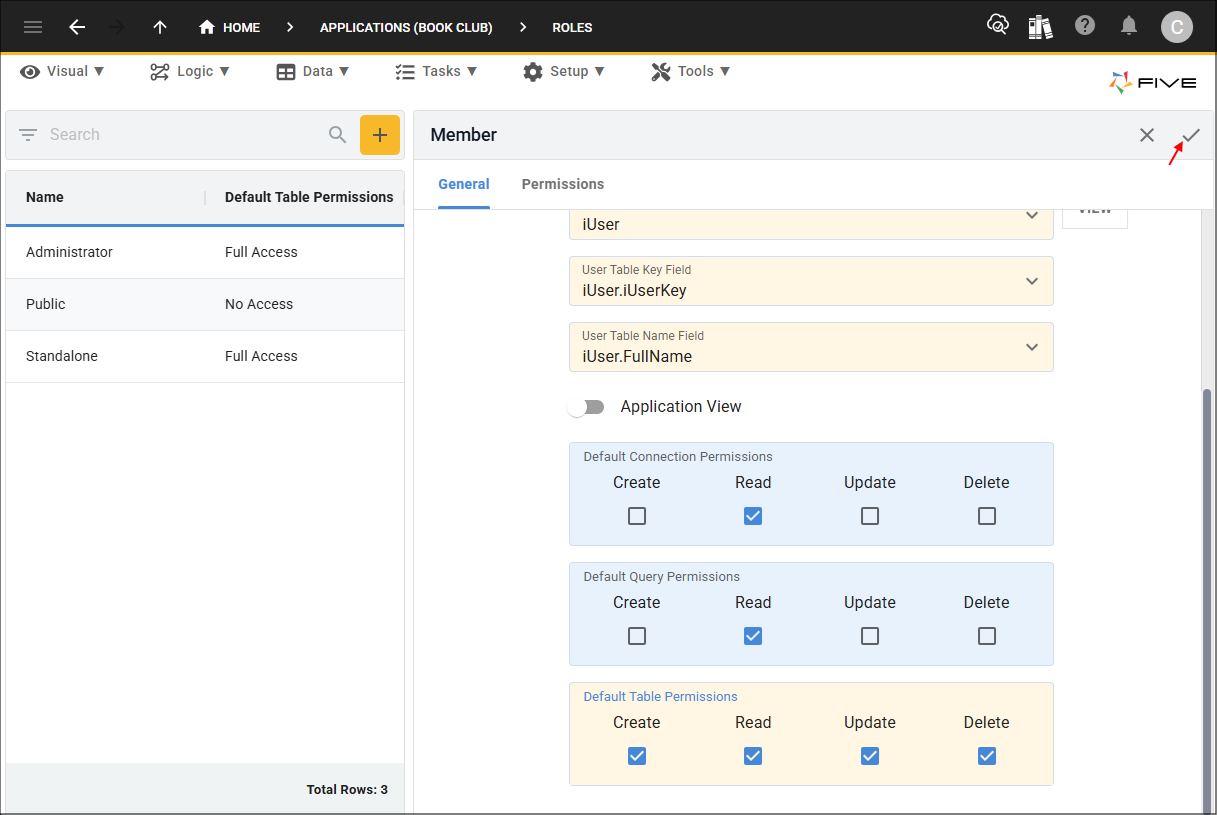Go back with the left arrow
Screen dimensions: 1217x815
click(77, 27)
